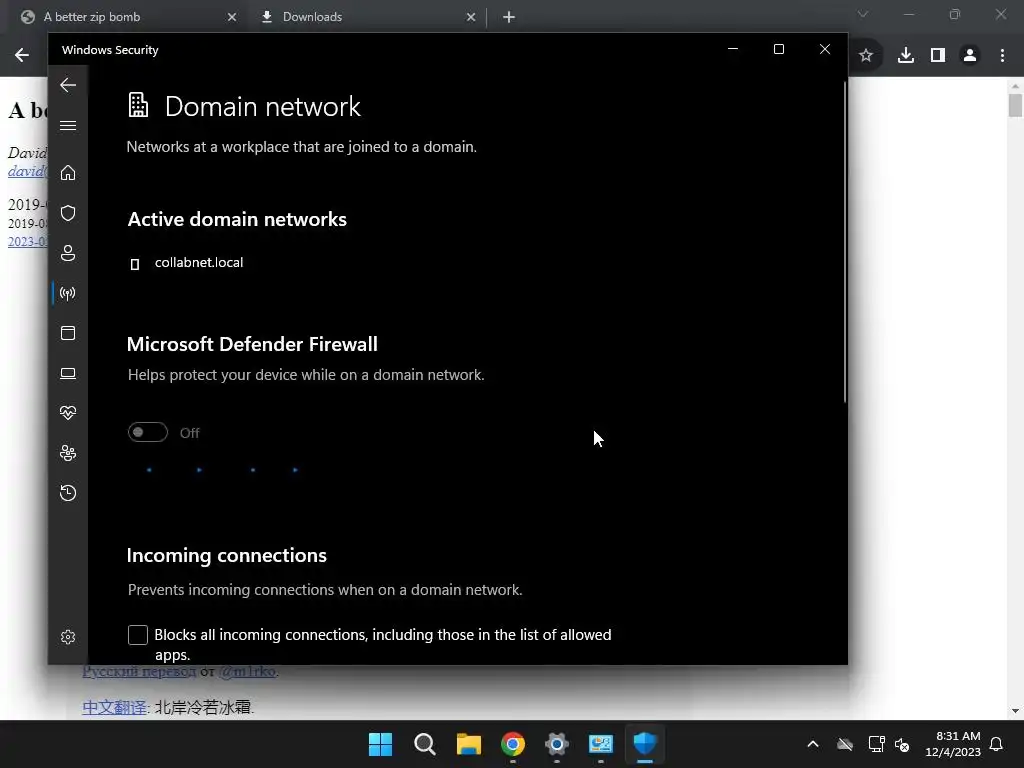1024x768 pixels.
Task: Open File Explorer from taskbar
Action: [469, 744]
